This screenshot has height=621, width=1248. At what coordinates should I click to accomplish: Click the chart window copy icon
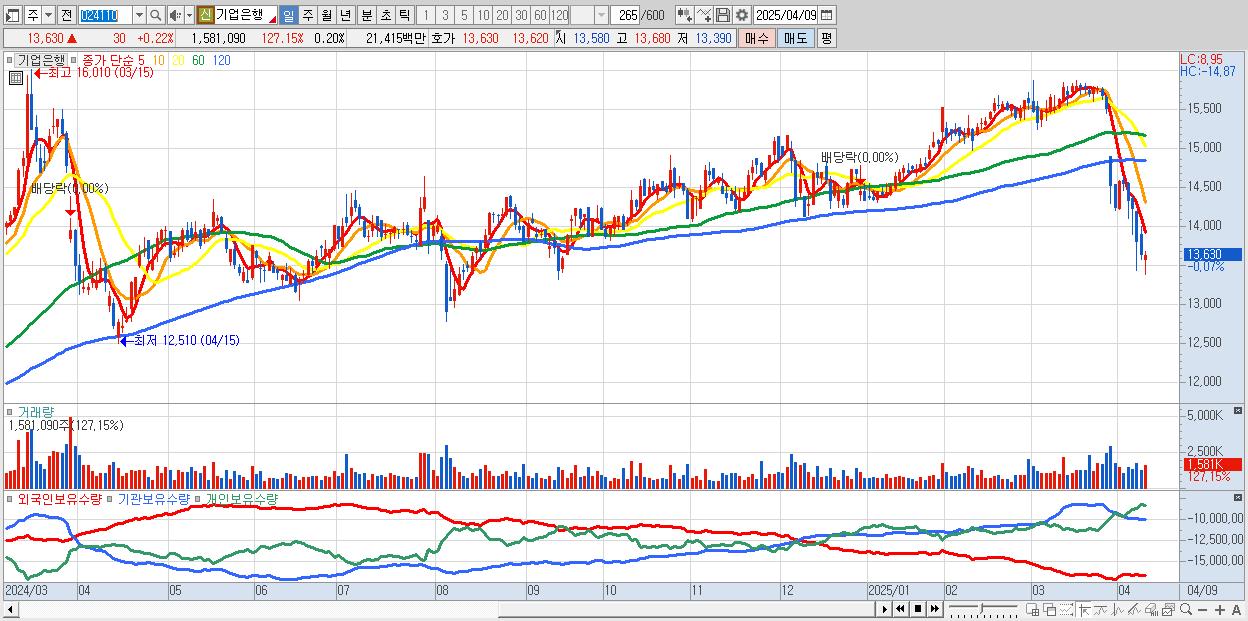pyautogui.click(x=1168, y=609)
